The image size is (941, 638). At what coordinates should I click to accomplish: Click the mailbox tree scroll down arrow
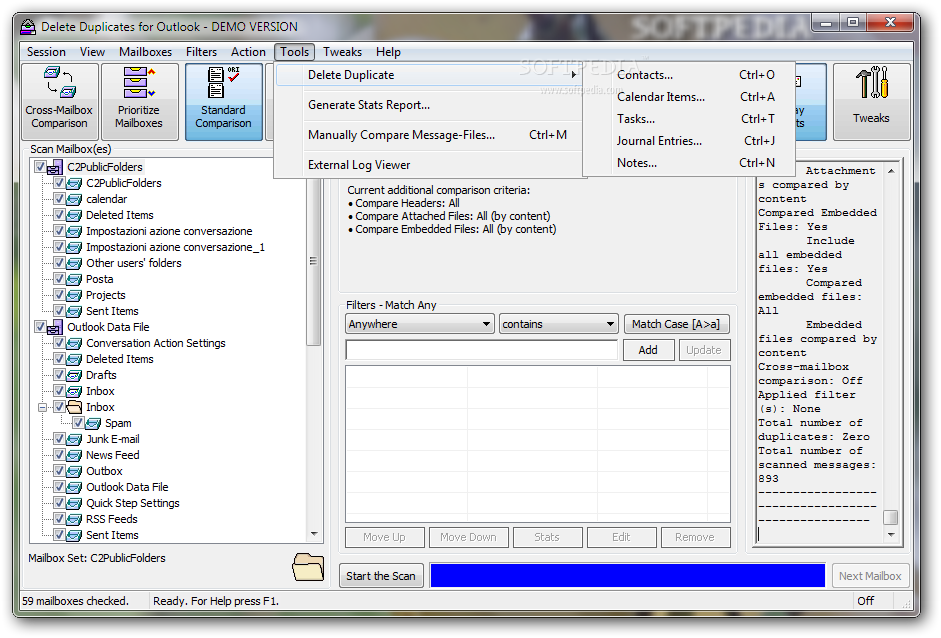[x=314, y=534]
